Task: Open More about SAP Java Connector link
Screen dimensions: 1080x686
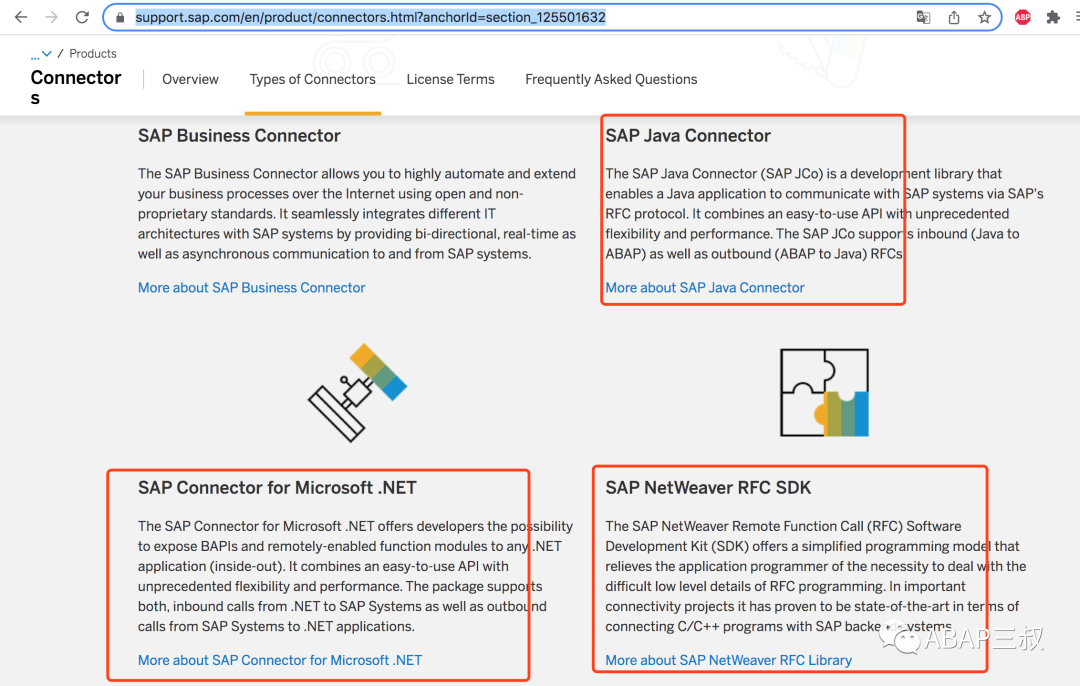Action: (x=705, y=287)
